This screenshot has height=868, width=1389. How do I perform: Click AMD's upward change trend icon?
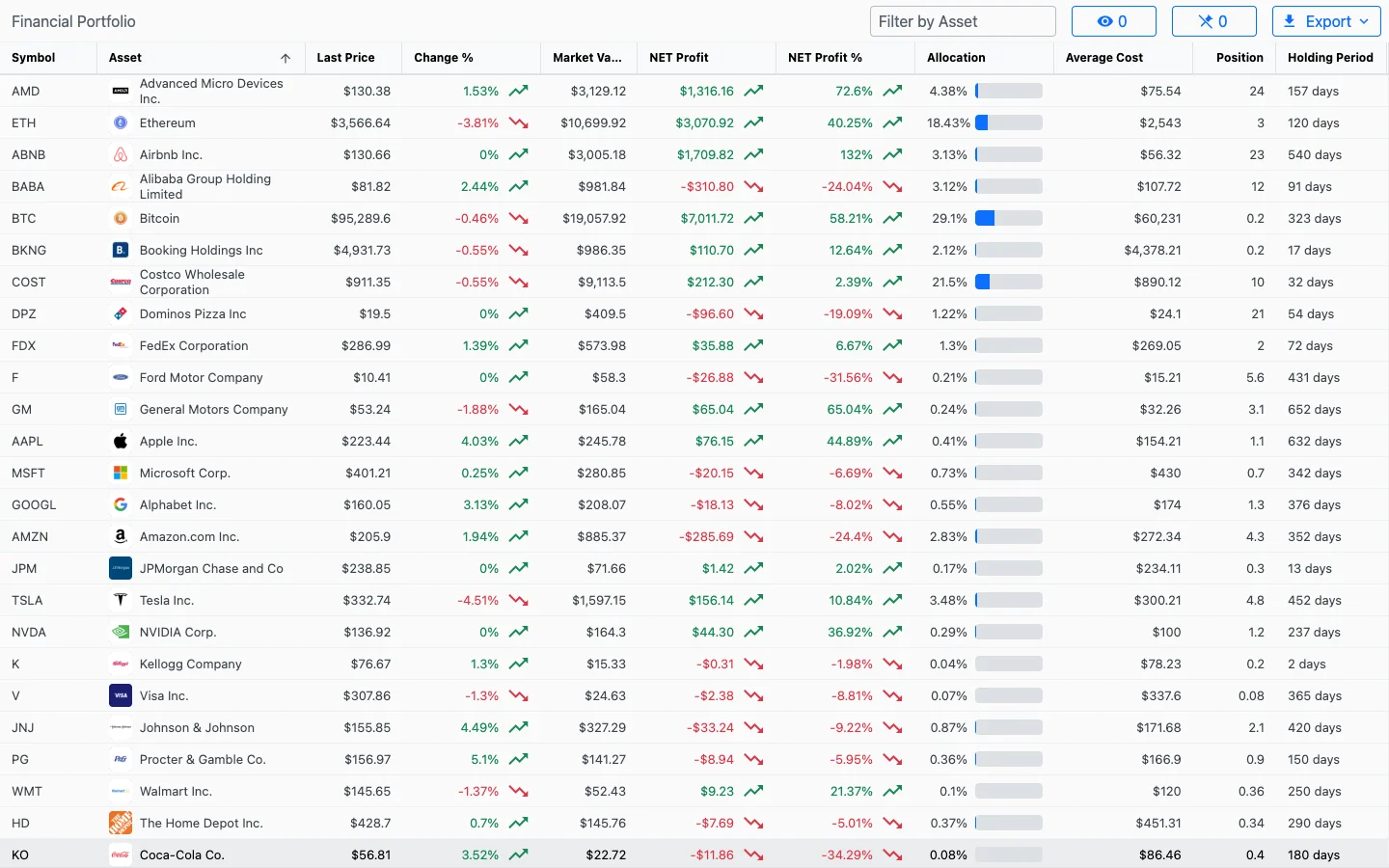point(518,91)
